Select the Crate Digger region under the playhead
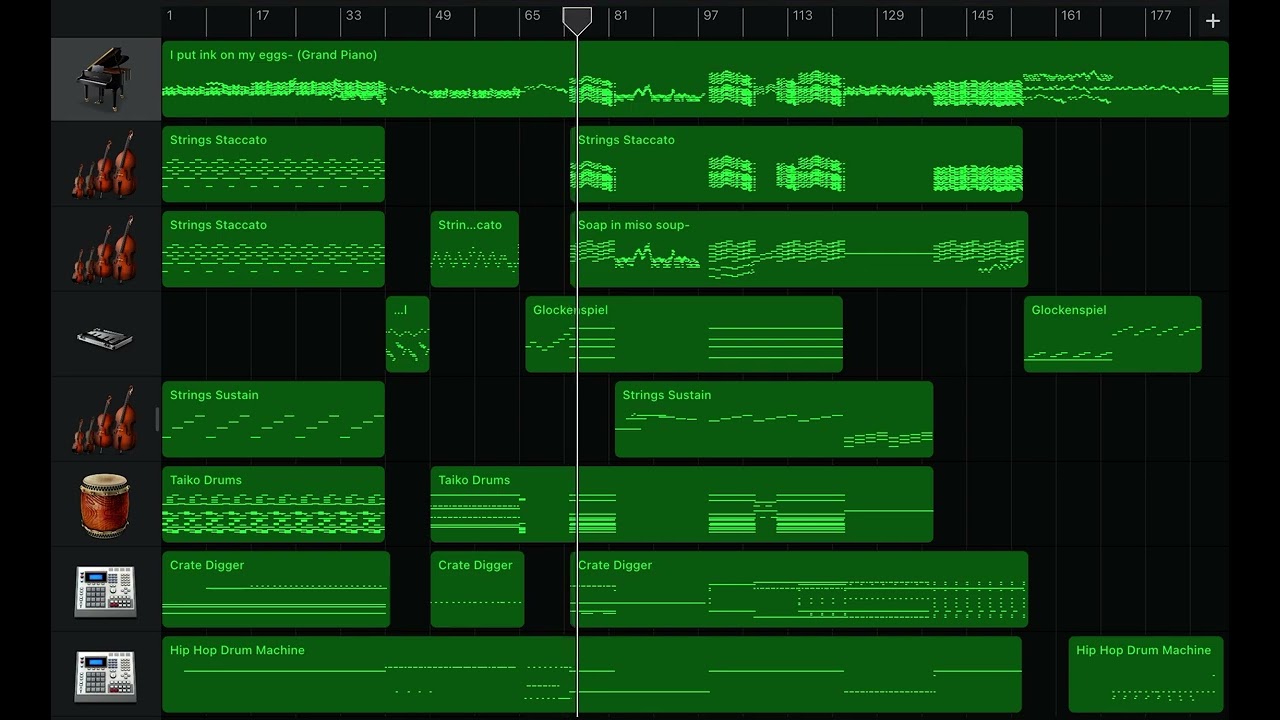The height and width of the screenshot is (720, 1280). [799, 589]
